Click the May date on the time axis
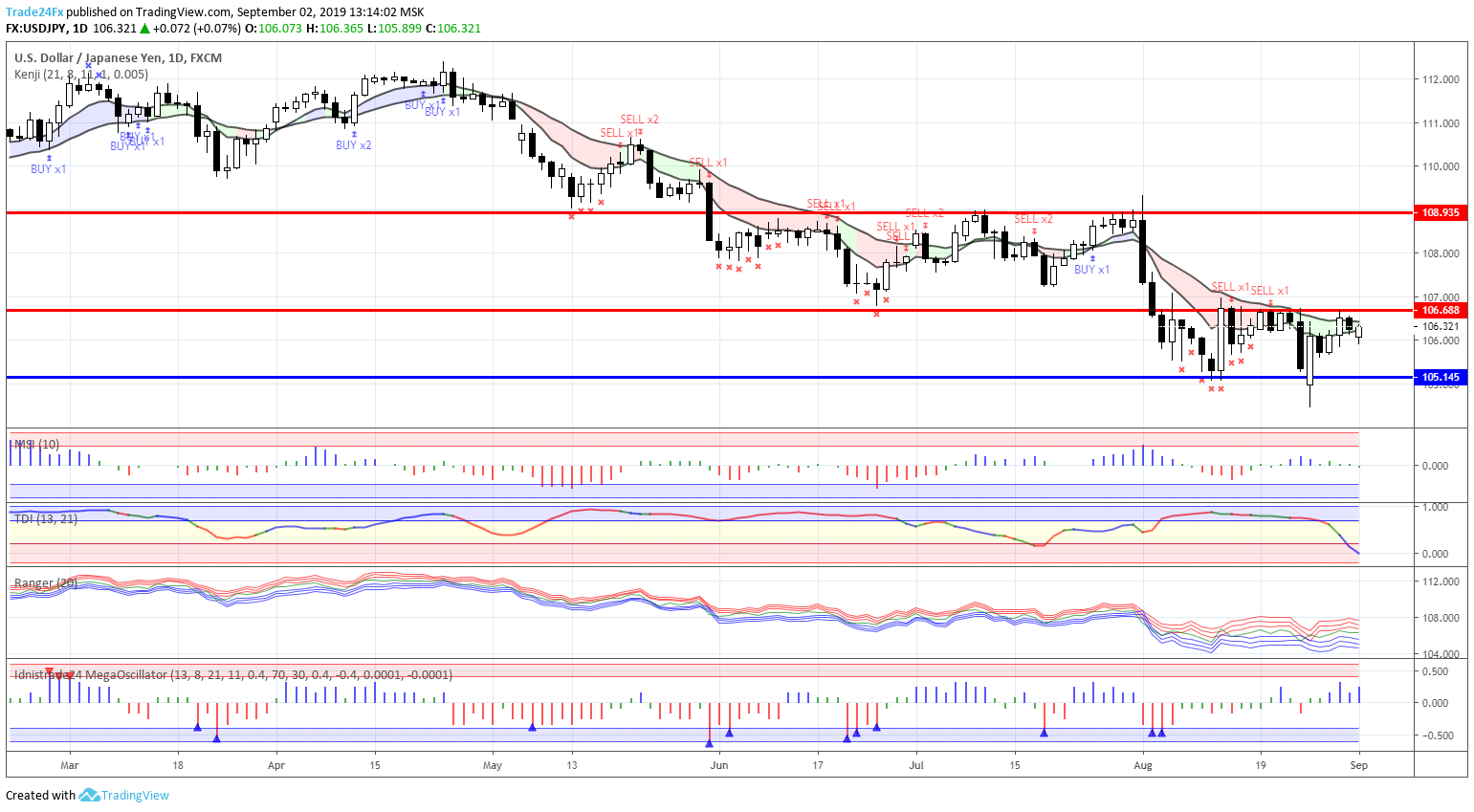This screenshot has height=812, width=1474. coord(493,765)
